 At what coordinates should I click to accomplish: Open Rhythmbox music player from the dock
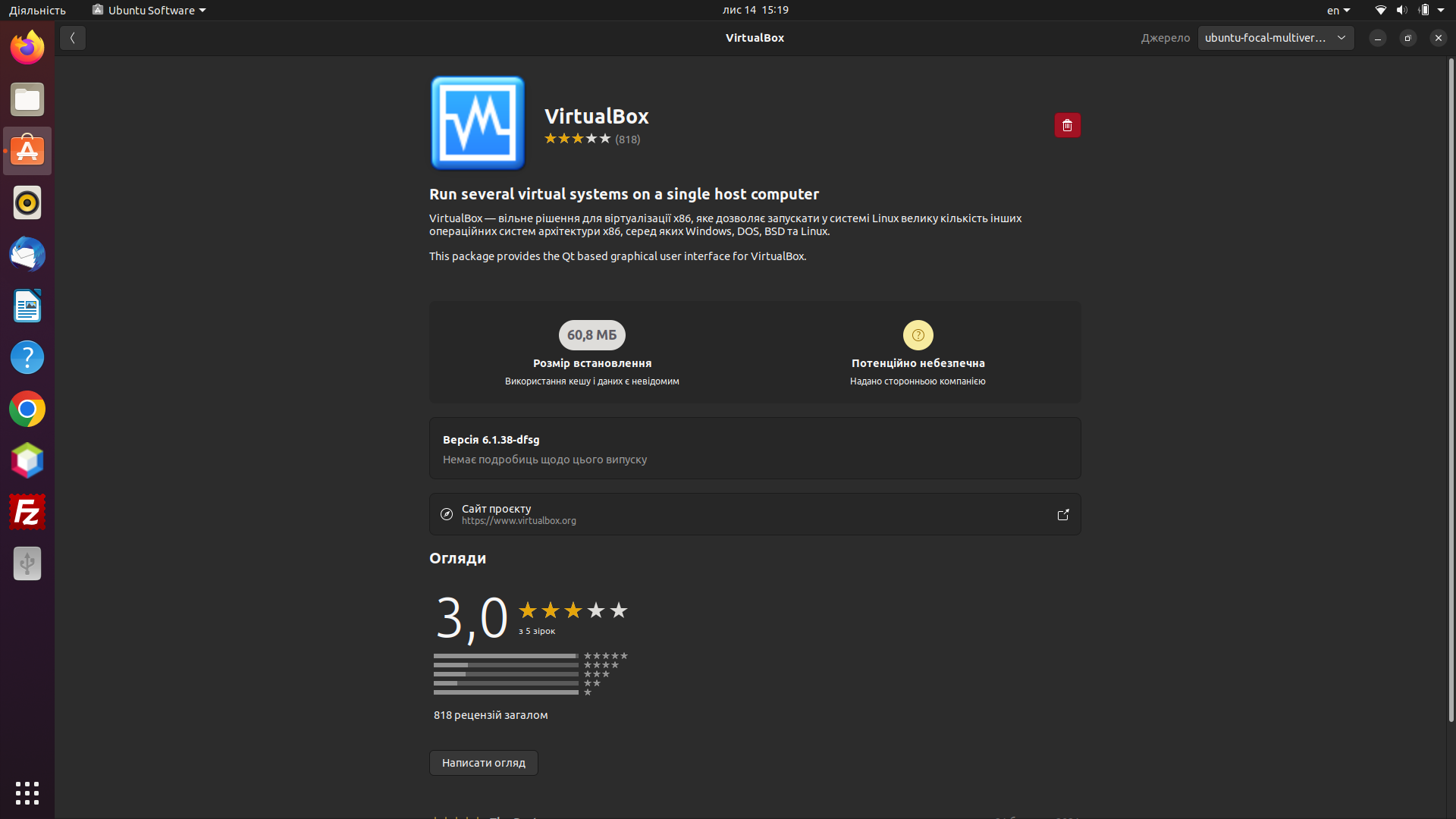(27, 202)
